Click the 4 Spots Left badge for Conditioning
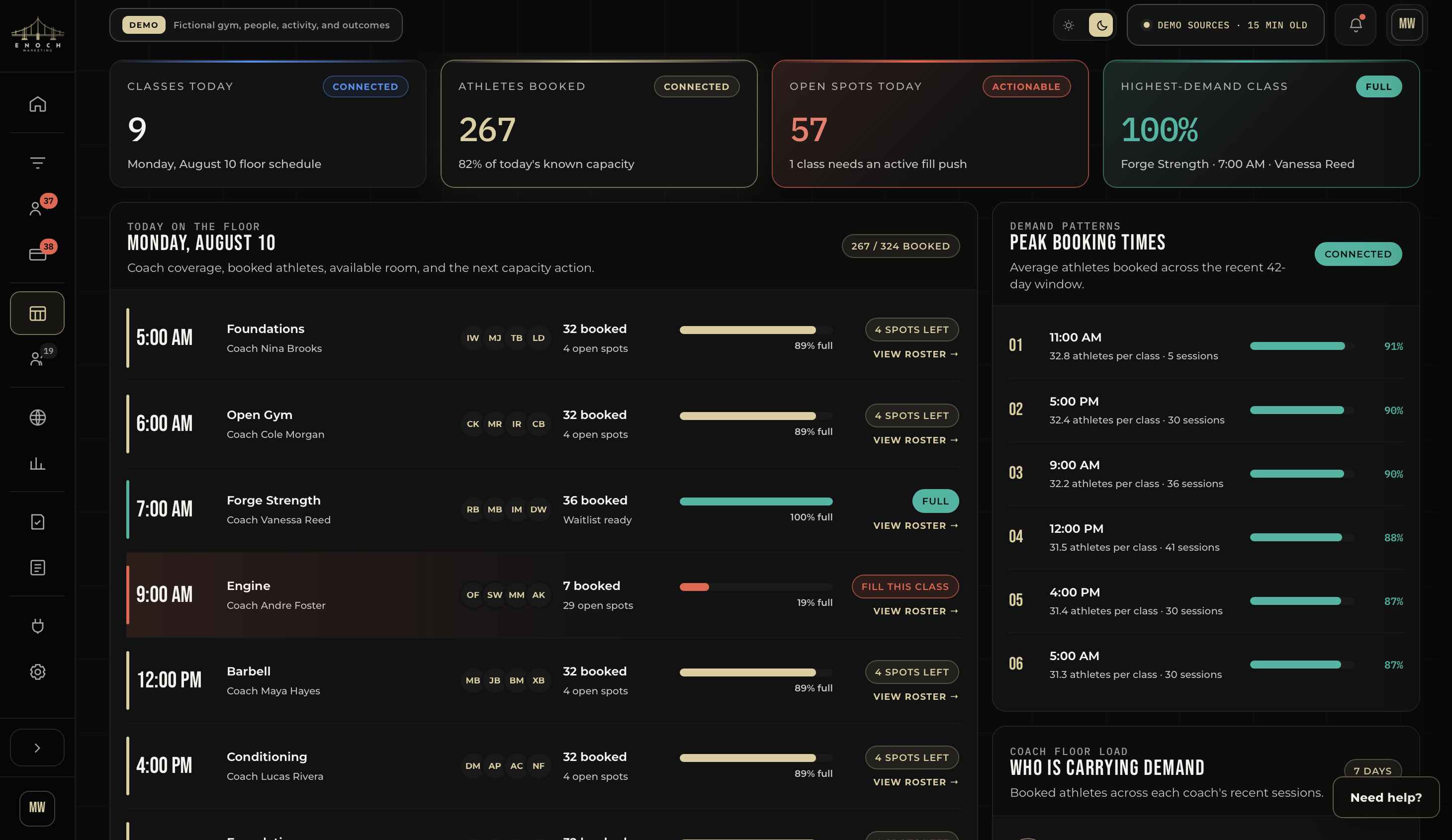1452x840 pixels. pos(912,757)
